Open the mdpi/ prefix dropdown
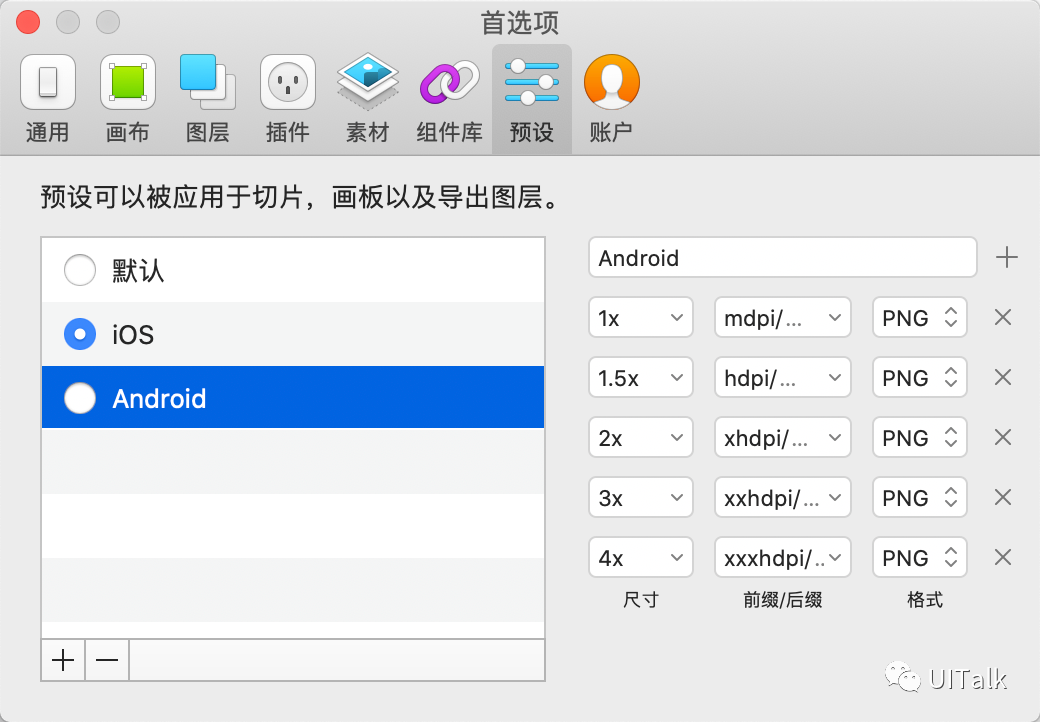This screenshot has height=722, width=1040. [x=783, y=318]
